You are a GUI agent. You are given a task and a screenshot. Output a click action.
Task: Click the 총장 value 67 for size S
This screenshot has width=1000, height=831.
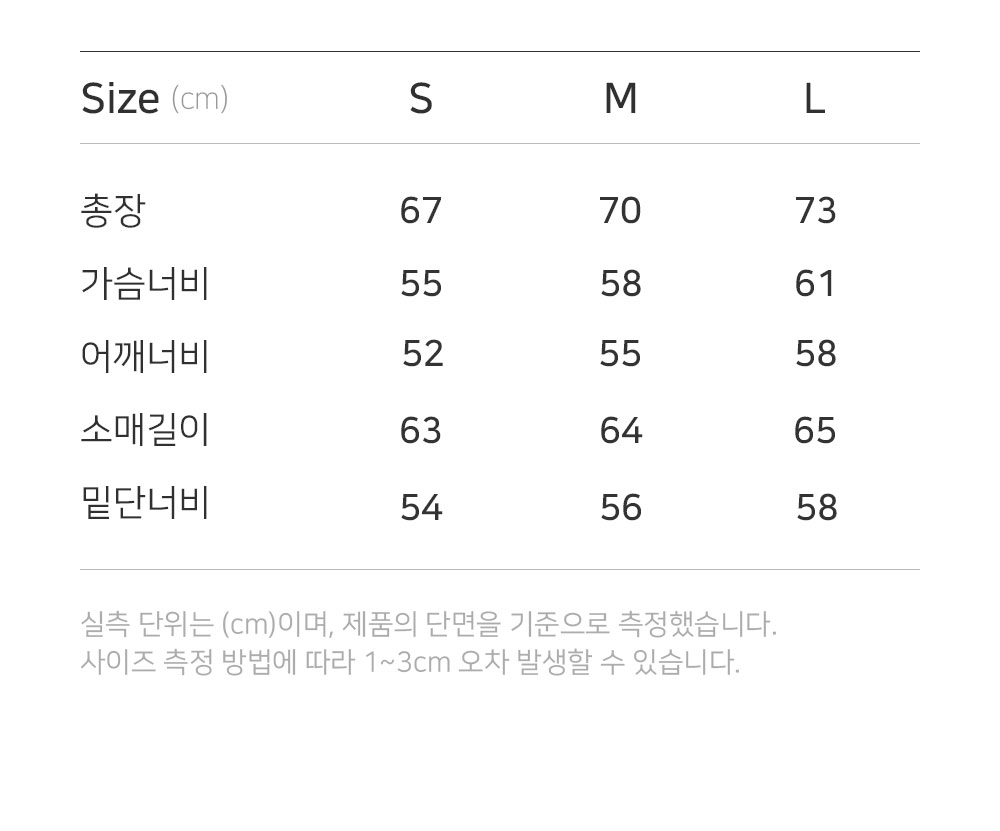pyautogui.click(x=421, y=211)
